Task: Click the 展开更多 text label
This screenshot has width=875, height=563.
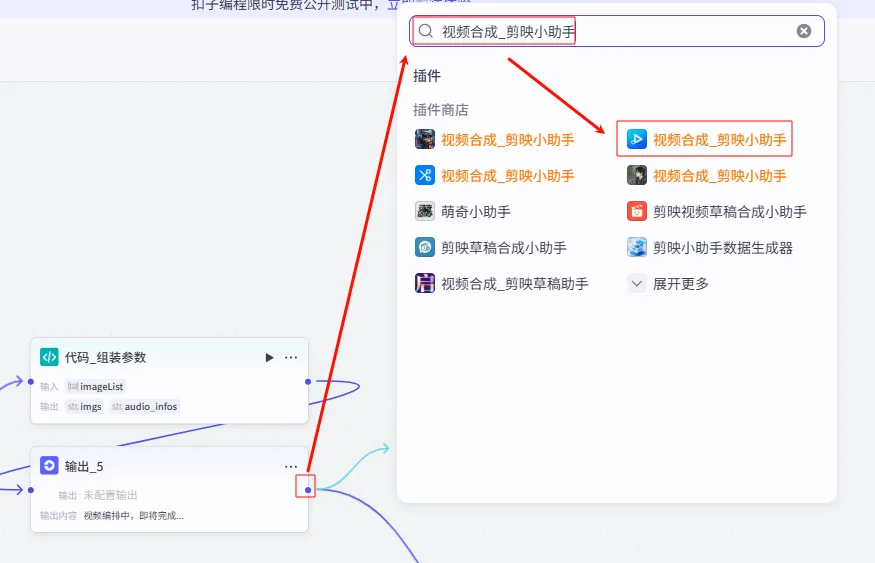Action: pyautogui.click(x=681, y=284)
